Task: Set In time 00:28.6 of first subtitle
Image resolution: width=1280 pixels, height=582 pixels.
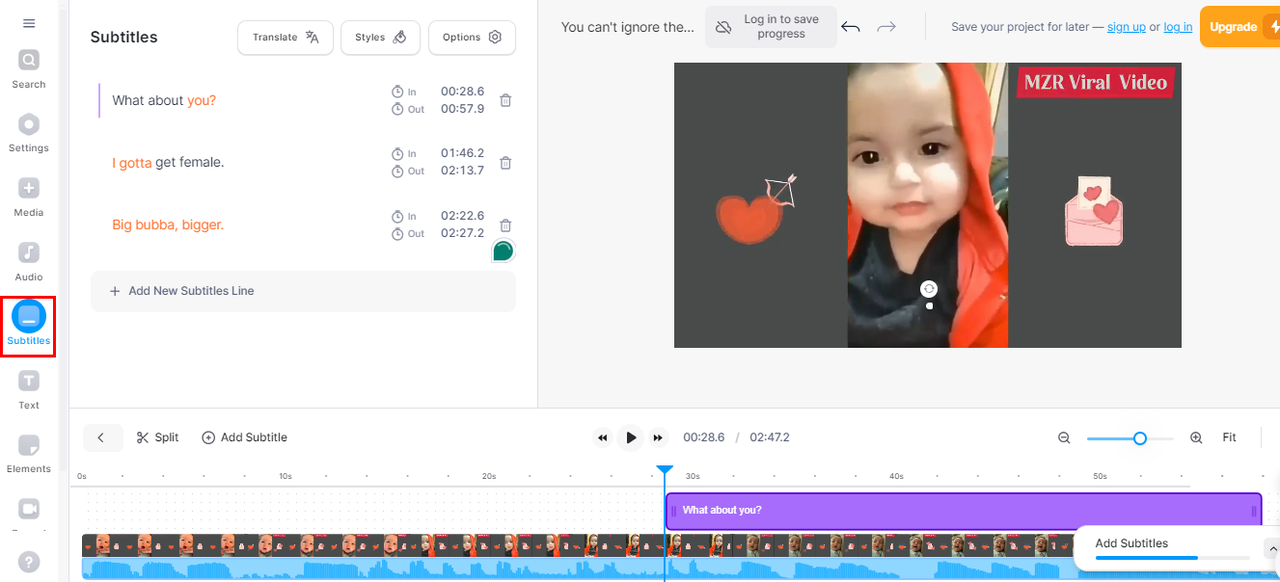Action: coord(462,91)
